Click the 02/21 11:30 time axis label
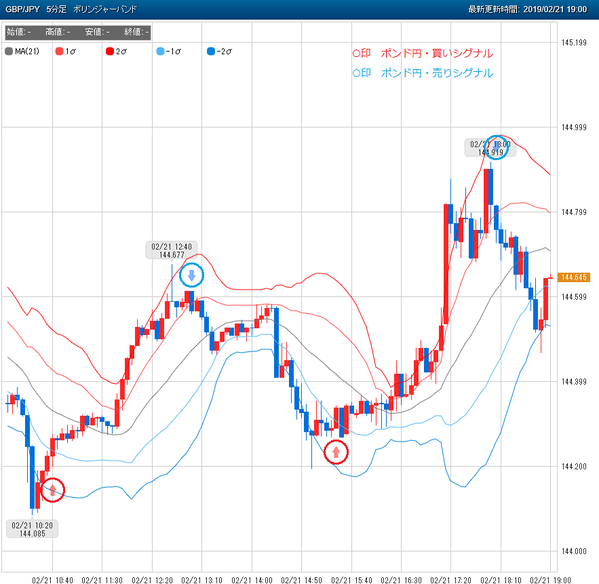 (102, 580)
